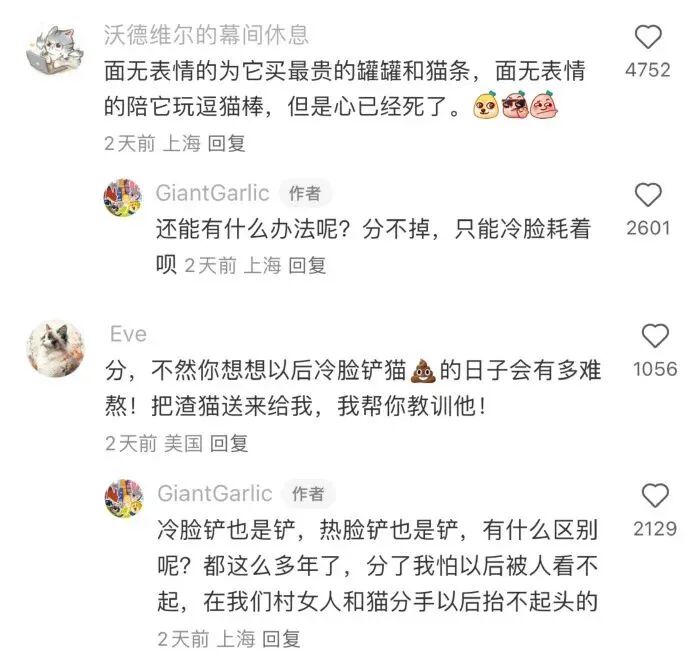This screenshot has width=690, height=662.
Task: Tap the 作者 badge in first reply
Action: (305, 193)
